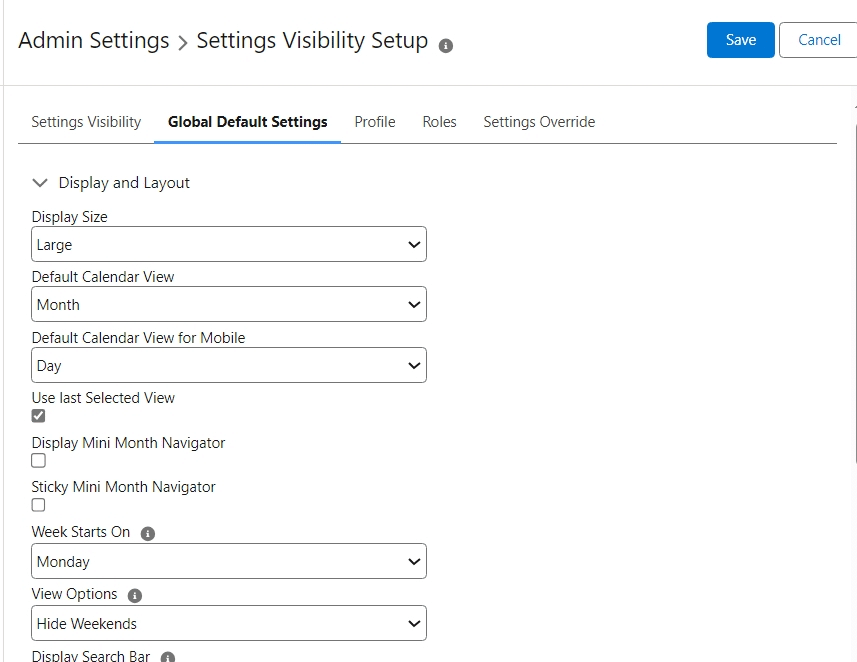Screen dimensions: 857x662
Task: Open Default Calendar View for Mobile dropdown
Action: pyautogui.click(x=229, y=366)
